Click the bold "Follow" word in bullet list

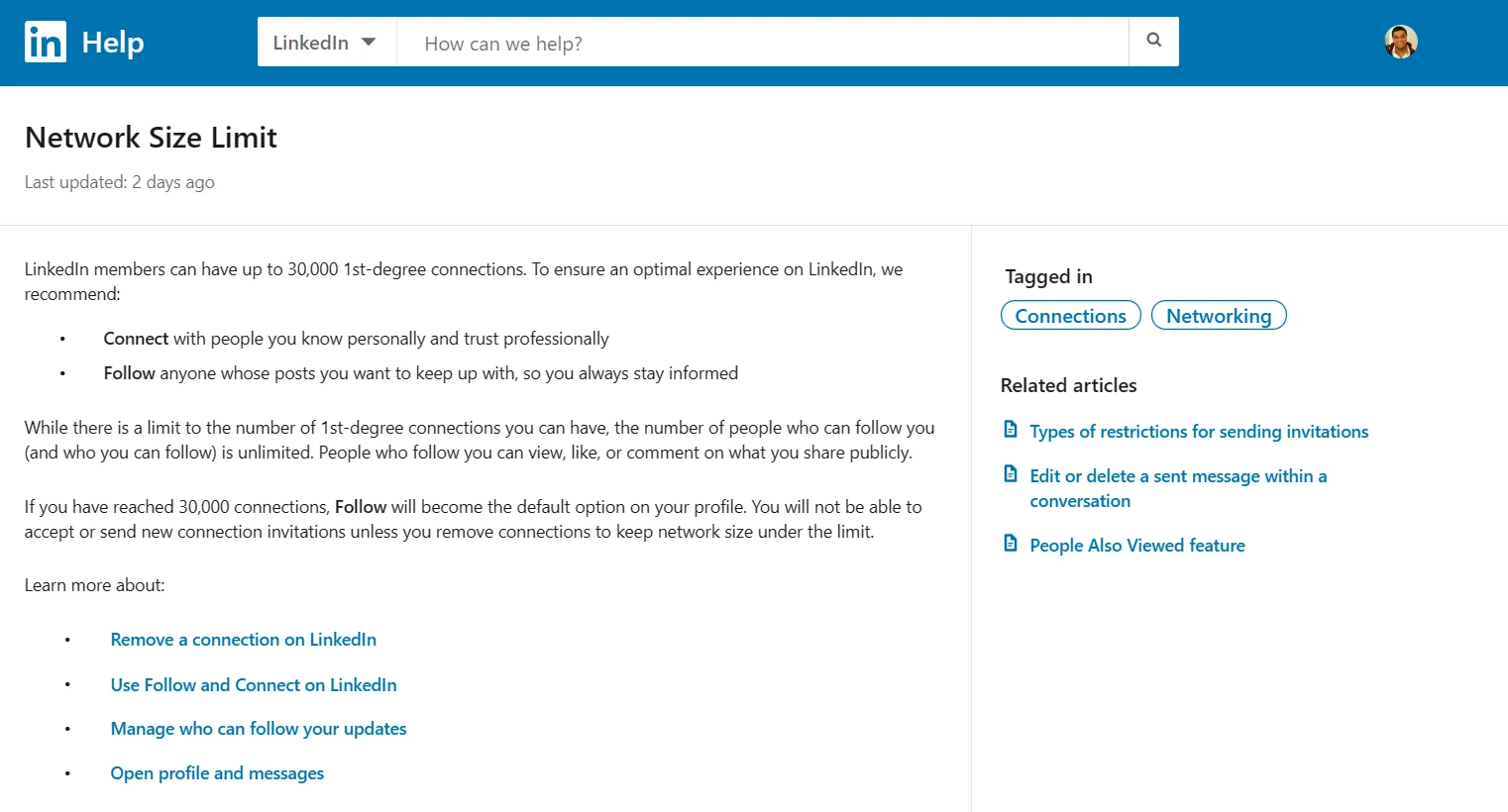130,373
